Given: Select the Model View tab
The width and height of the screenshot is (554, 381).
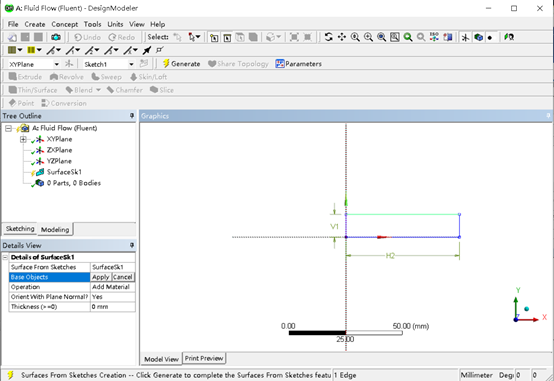Looking at the screenshot, I should (x=161, y=359).
